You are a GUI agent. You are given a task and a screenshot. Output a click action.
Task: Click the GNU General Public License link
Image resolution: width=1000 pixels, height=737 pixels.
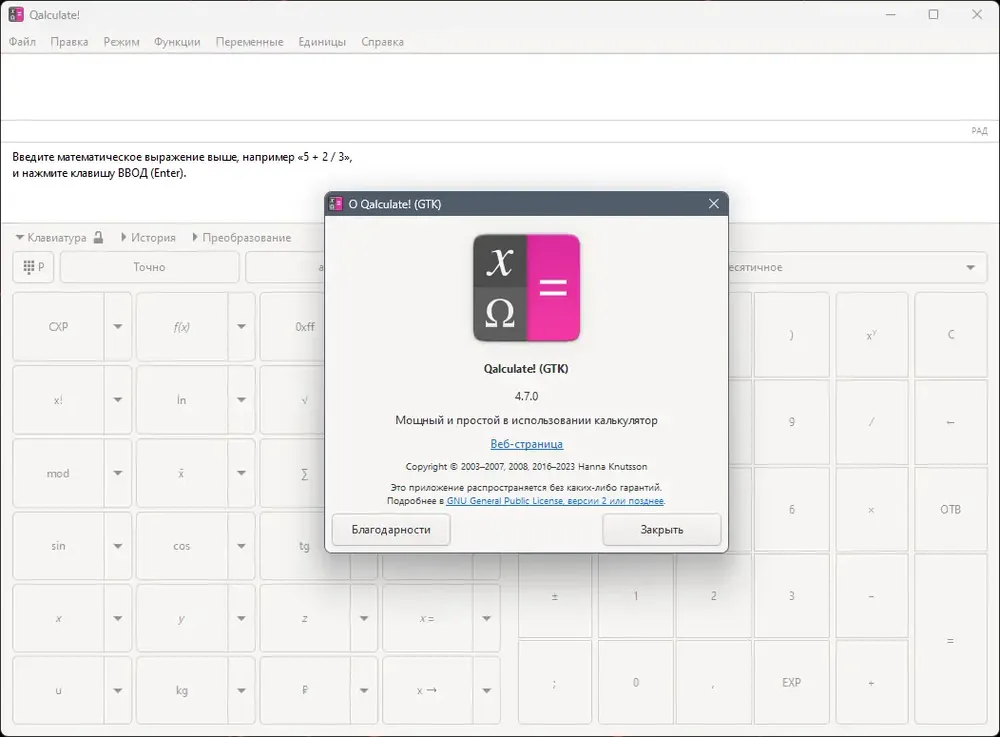tap(555, 501)
